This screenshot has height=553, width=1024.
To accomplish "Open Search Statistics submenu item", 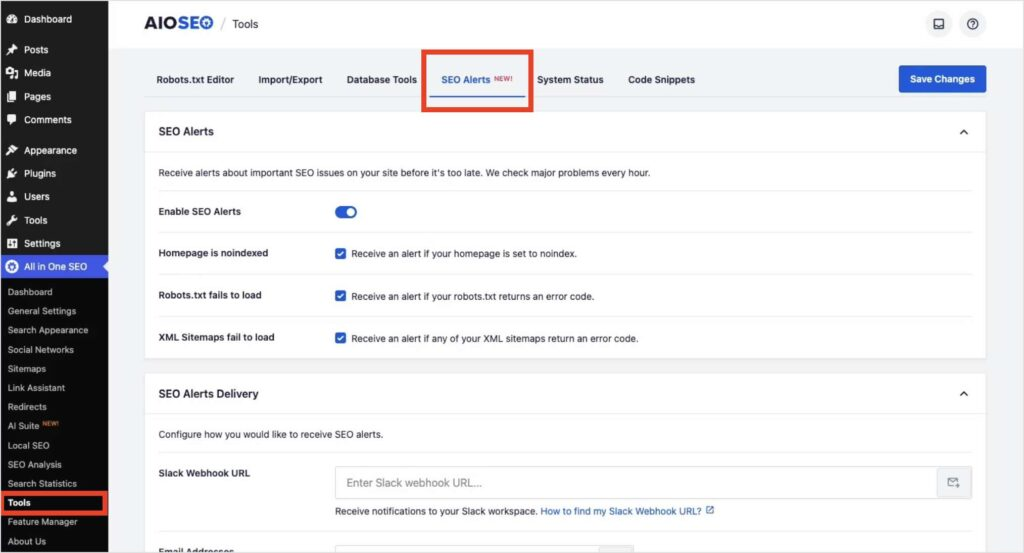I will [42, 483].
